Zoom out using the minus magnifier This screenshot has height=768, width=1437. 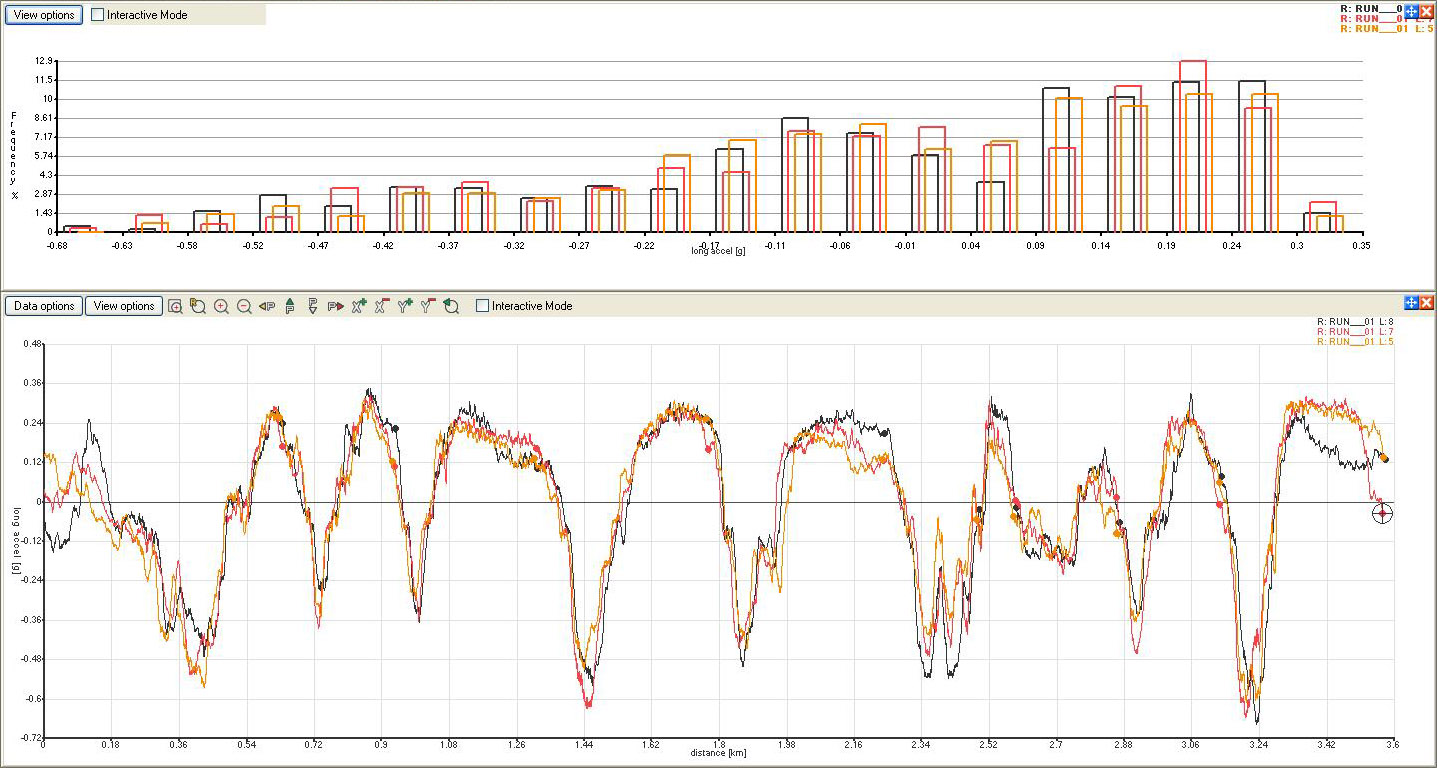click(x=244, y=306)
